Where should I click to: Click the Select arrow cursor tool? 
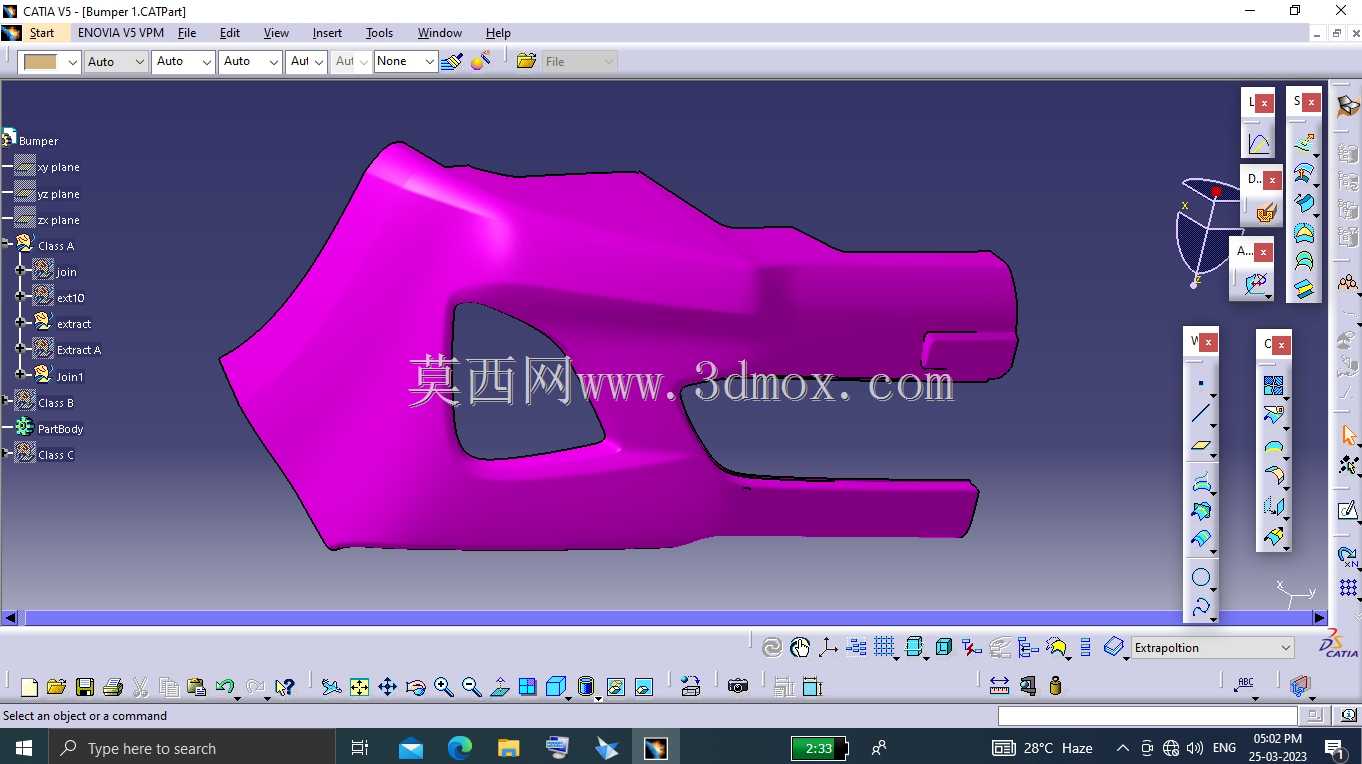[x=1349, y=435]
